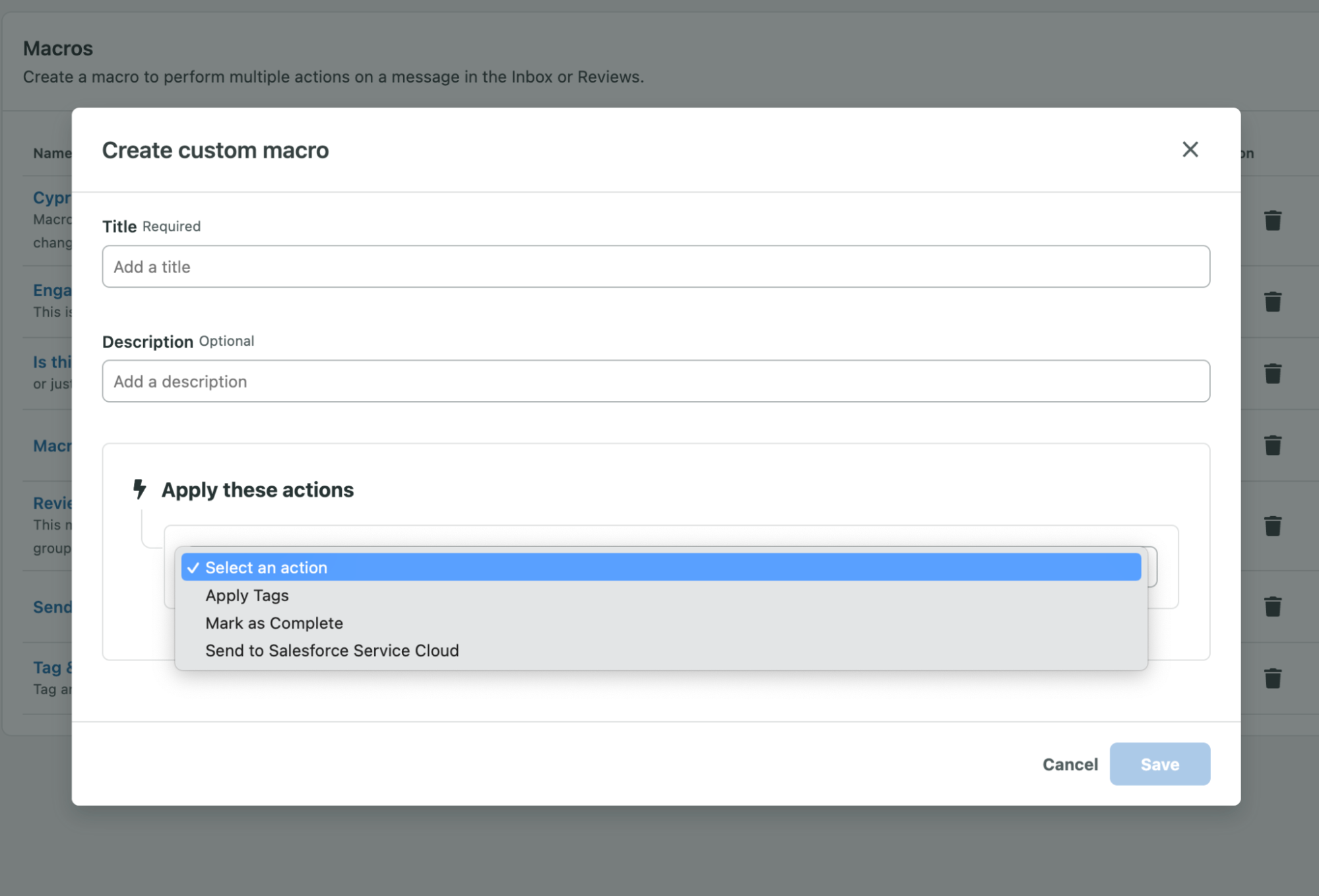
Task: Close the Create custom macro dialog
Action: pos(1190,150)
